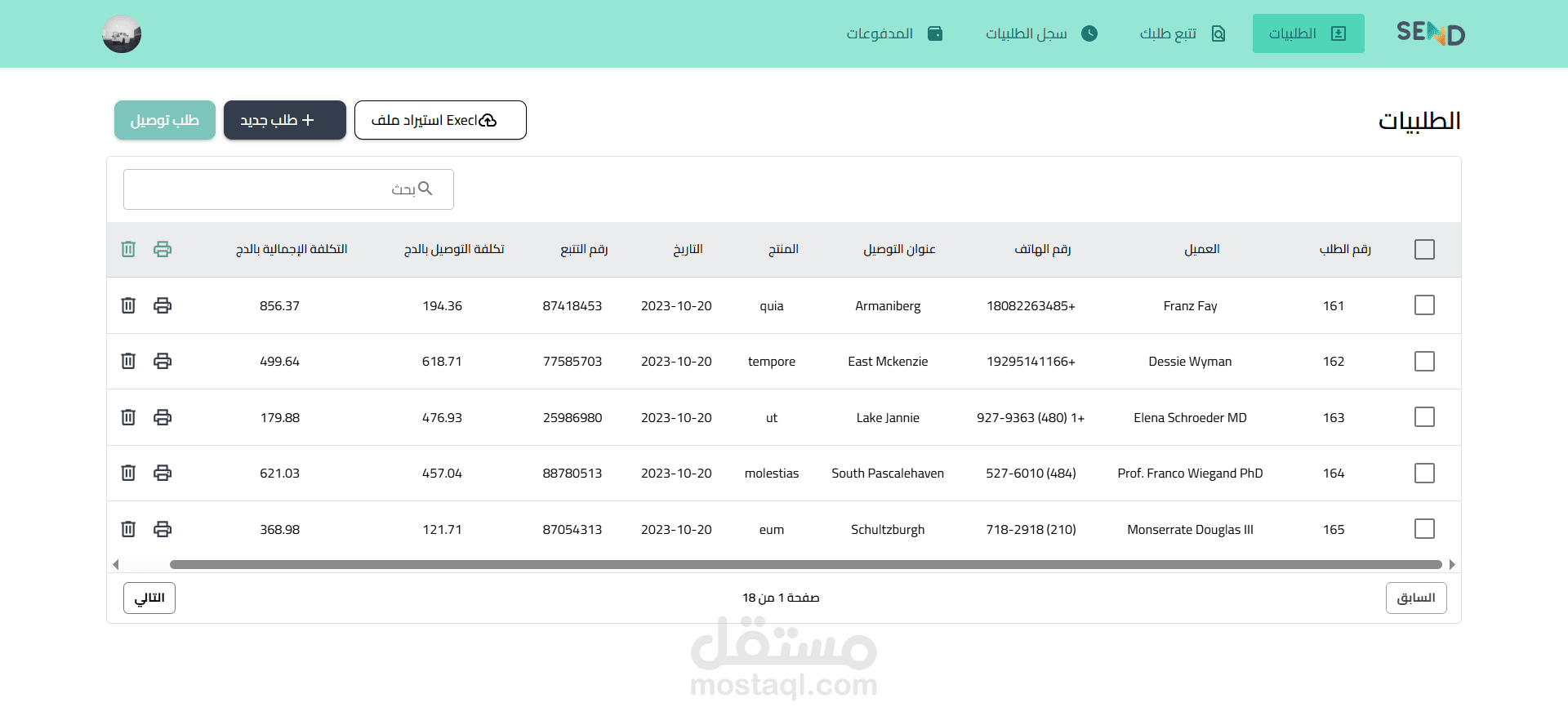The width and height of the screenshot is (1568, 716).
Task: Click the page indicator صفحة 1 من 18
Action: 781,598
